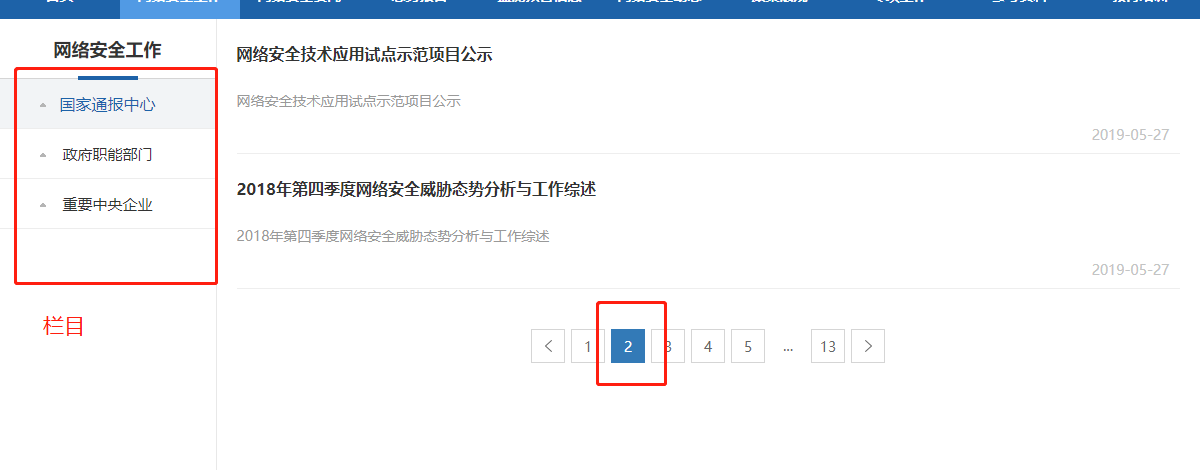Go to the next page arrow

pos(868,346)
